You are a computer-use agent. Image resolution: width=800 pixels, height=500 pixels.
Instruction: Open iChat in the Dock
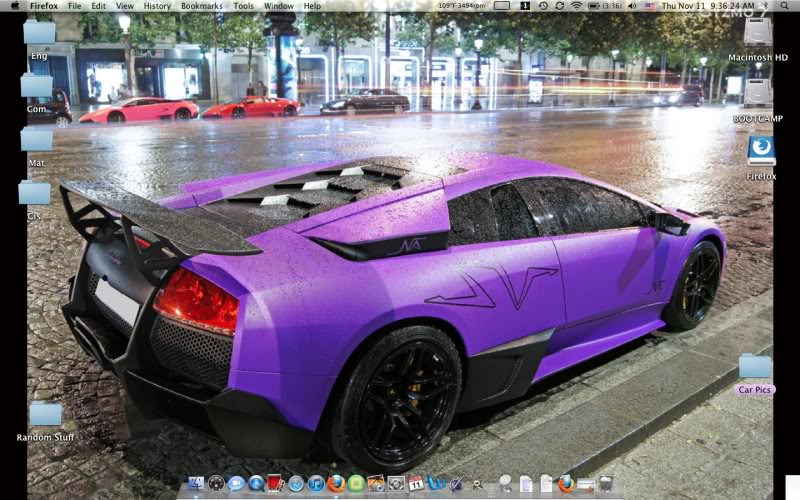click(x=236, y=484)
